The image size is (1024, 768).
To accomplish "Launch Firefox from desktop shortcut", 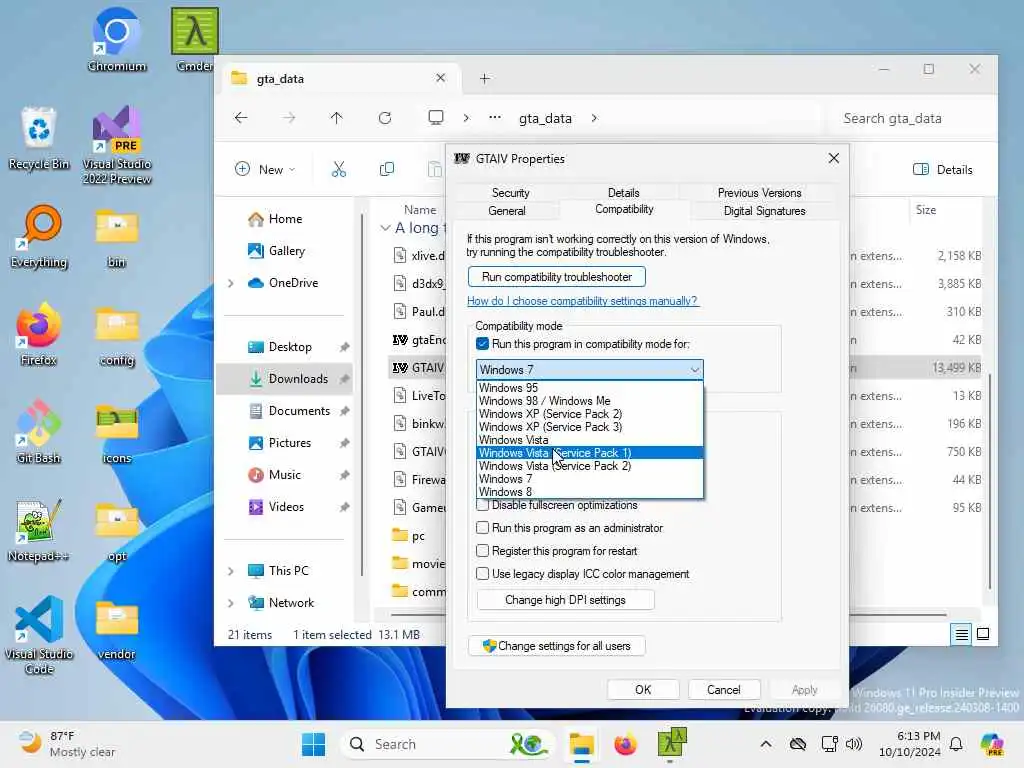I will coord(39,334).
